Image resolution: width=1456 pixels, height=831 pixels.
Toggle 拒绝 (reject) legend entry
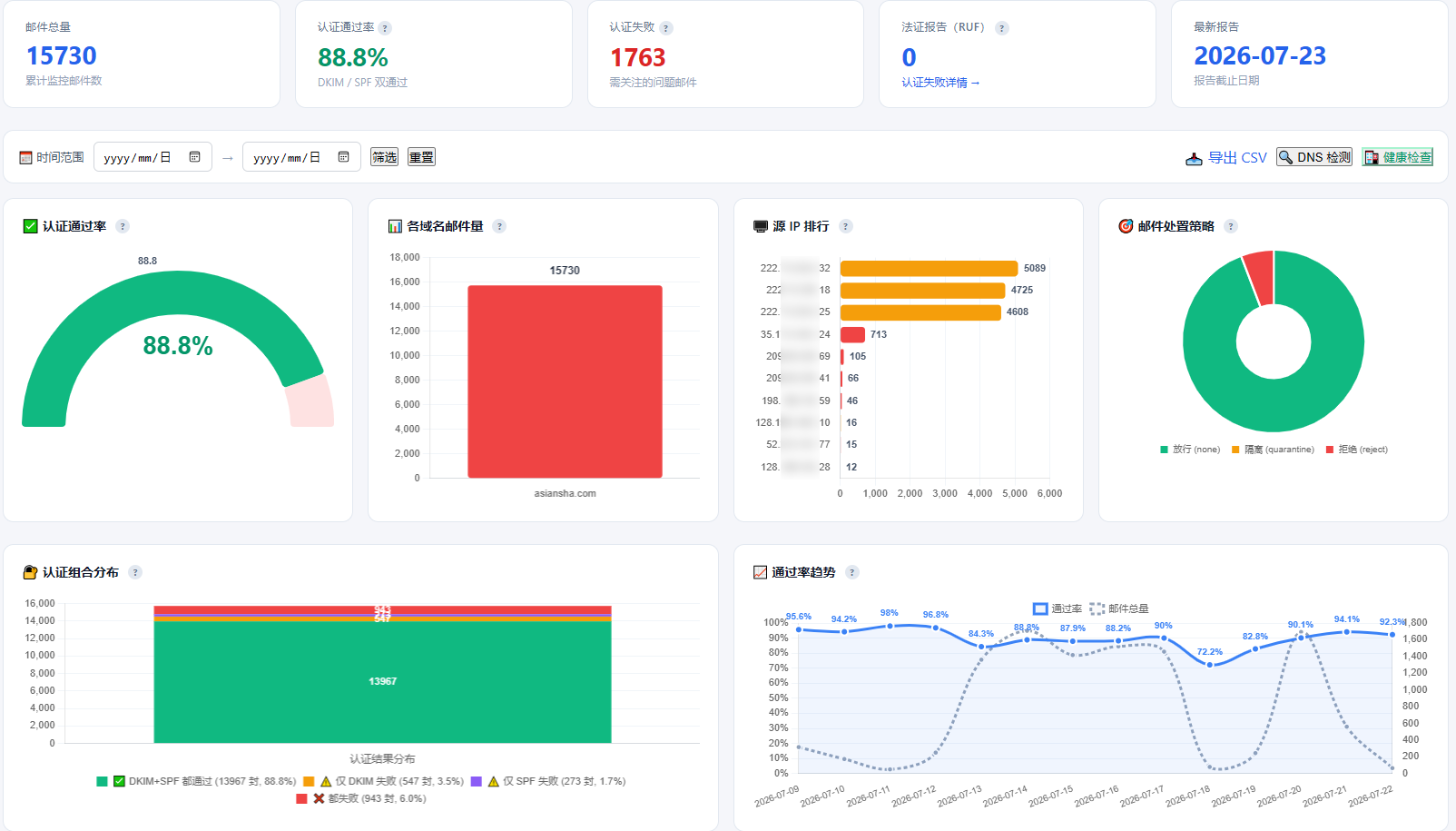click(x=1357, y=450)
